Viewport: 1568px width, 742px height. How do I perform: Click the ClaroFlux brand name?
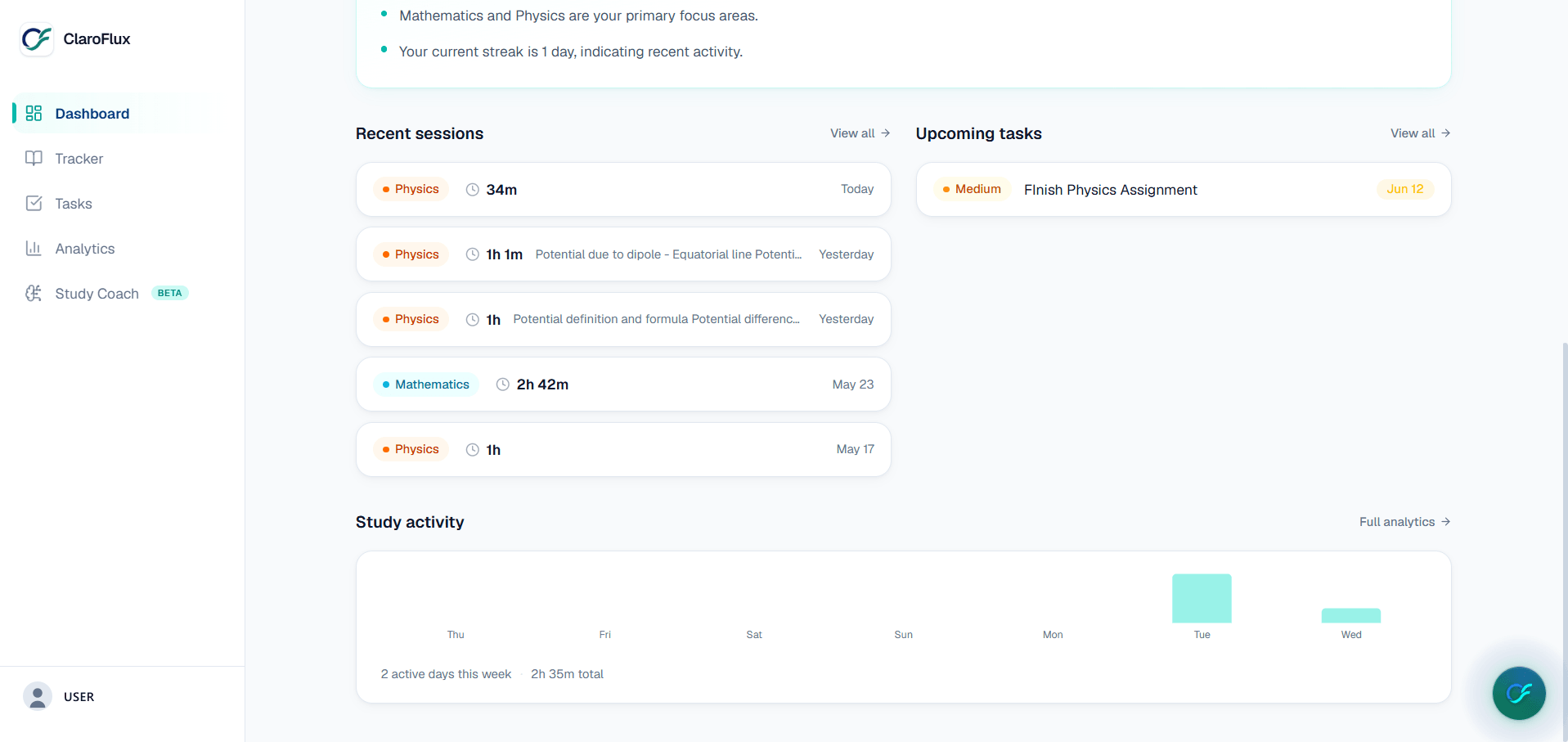tap(97, 39)
